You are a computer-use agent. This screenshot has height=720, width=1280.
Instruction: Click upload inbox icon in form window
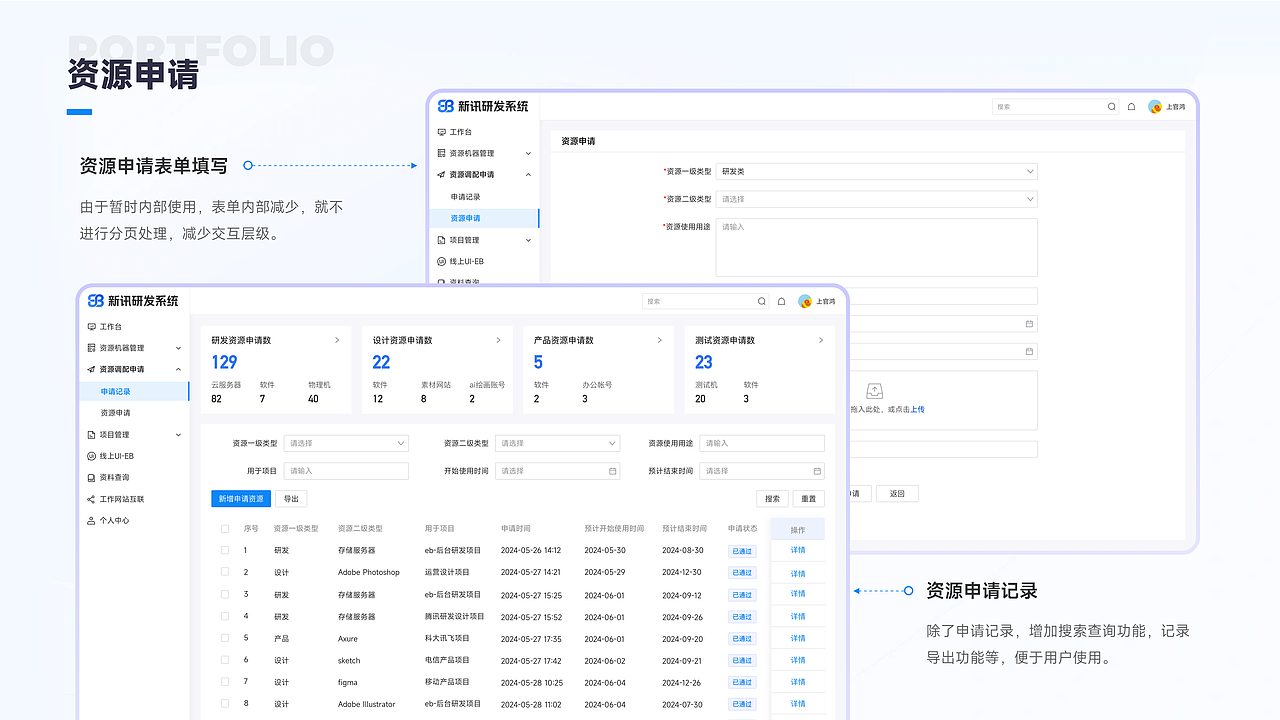(x=874, y=391)
